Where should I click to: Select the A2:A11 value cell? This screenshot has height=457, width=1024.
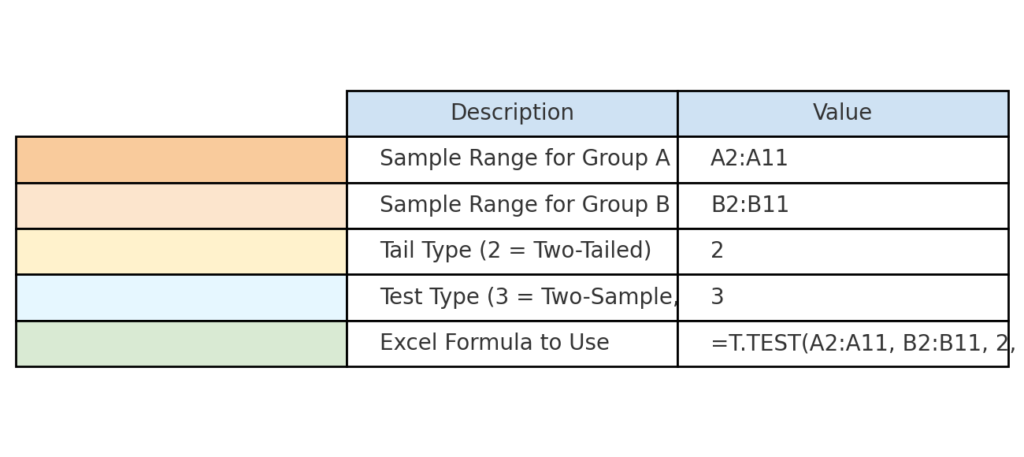point(843,160)
